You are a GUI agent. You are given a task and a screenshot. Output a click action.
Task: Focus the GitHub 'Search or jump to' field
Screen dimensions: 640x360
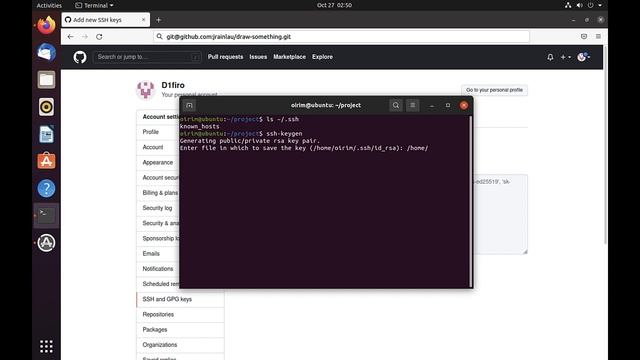147,57
